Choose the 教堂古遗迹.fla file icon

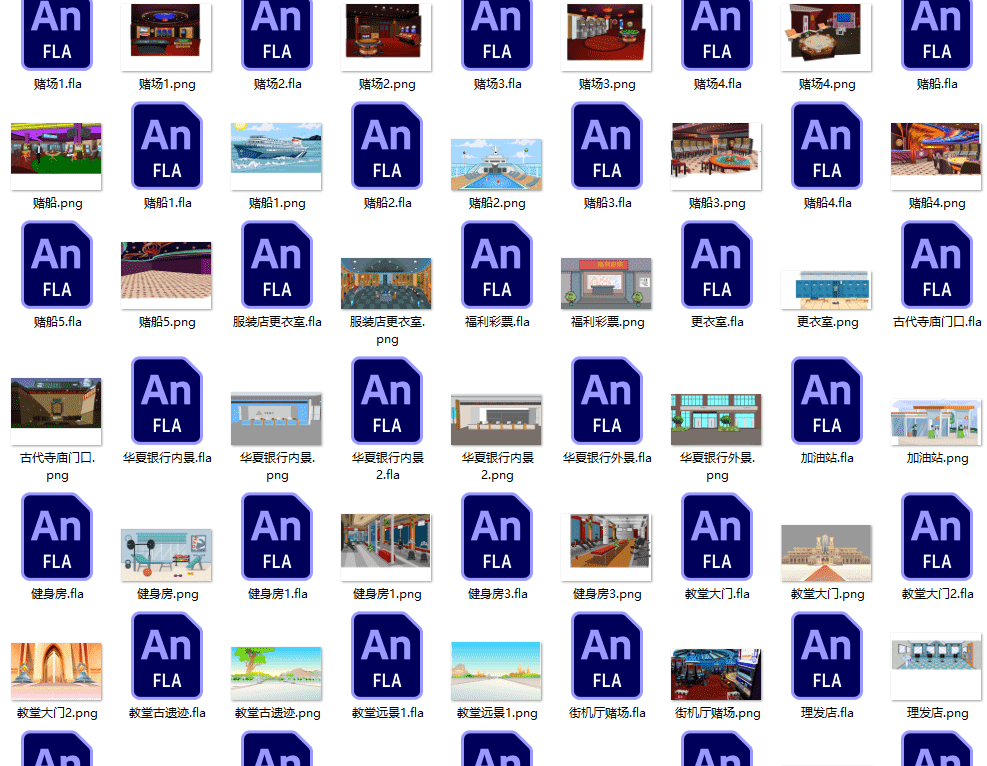pos(167,656)
